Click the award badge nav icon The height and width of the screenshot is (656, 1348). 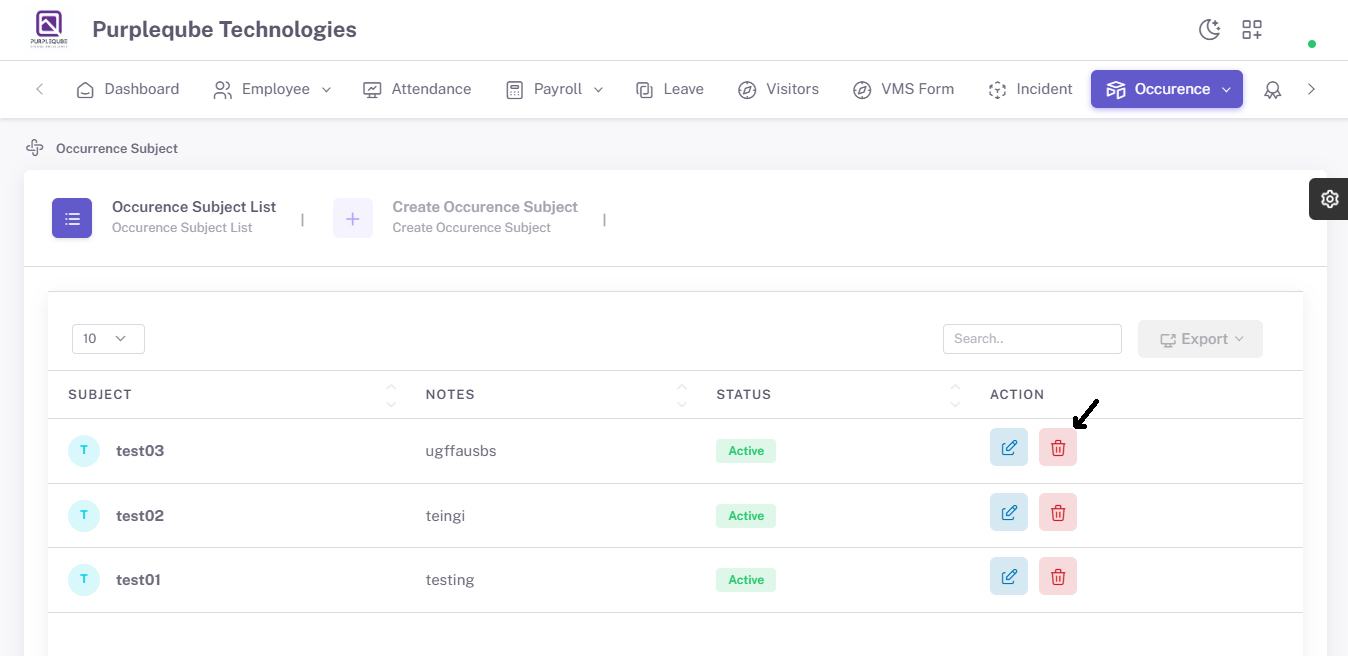coord(1272,90)
